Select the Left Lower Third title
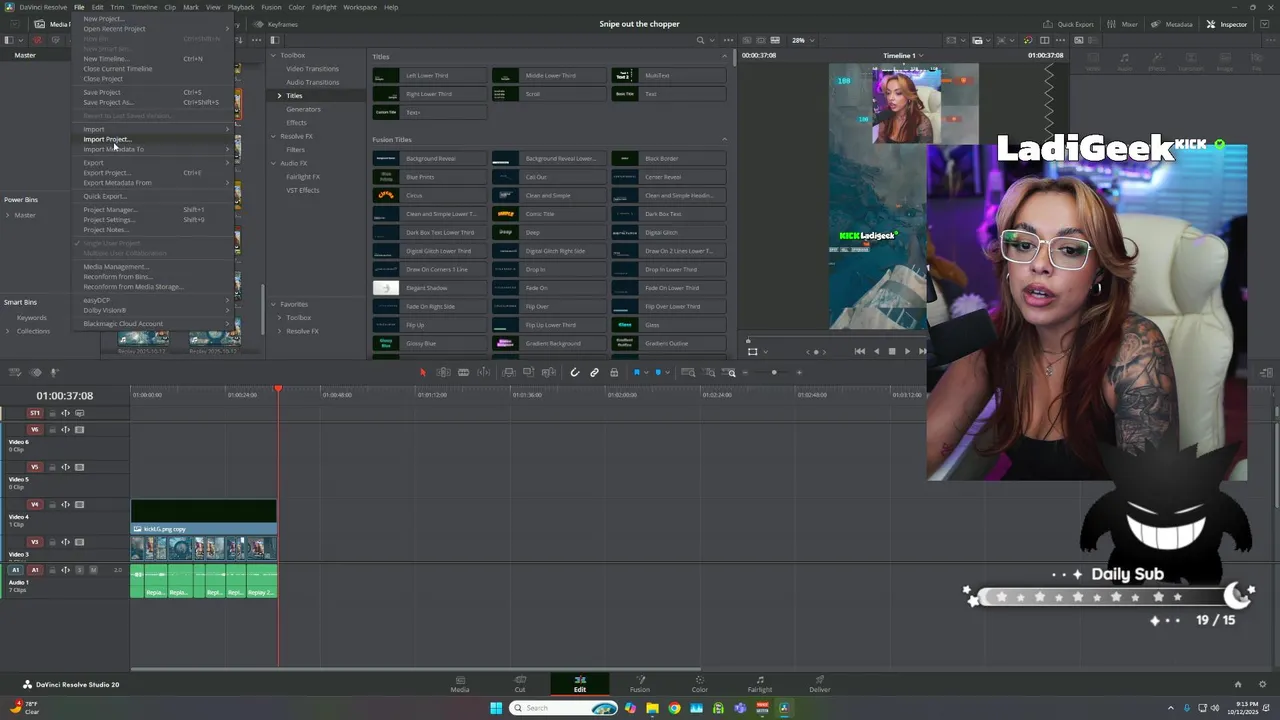The image size is (1280, 720). tap(428, 76)
